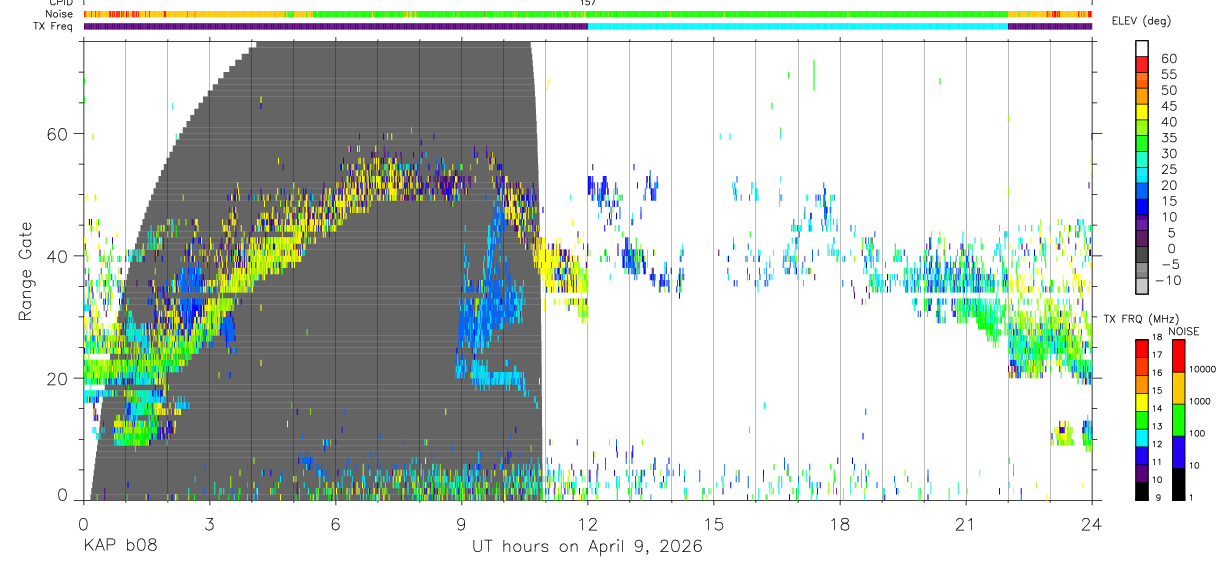
Task: Click the '20' tick on Range Gate axis
Action: tap(59, 378)
